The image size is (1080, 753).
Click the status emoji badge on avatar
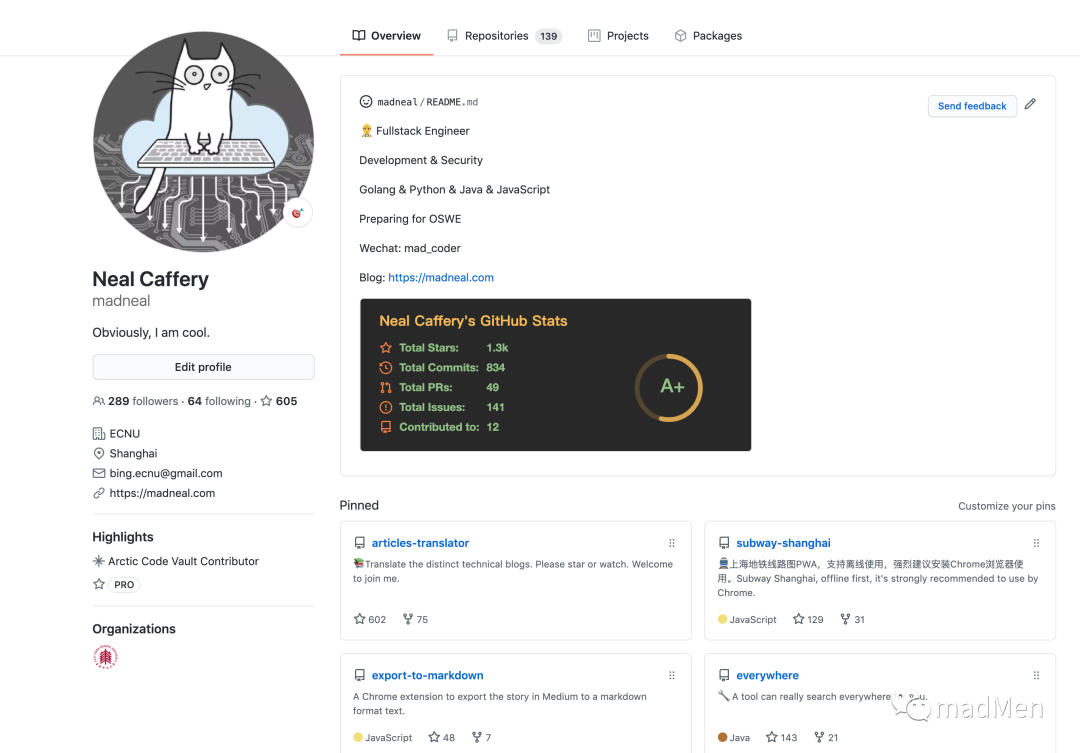[298, 213]
